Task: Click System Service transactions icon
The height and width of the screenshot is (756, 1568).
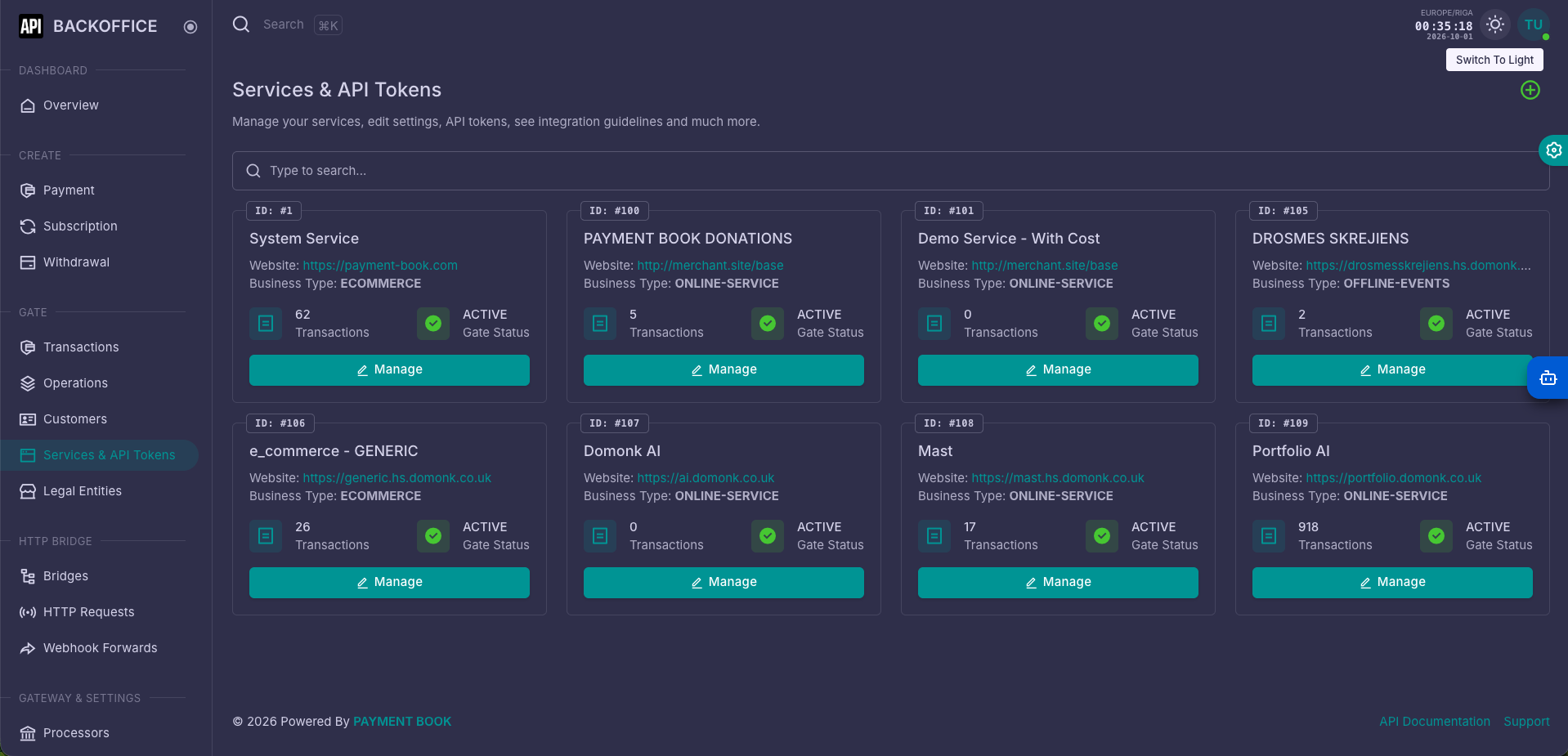Action: (266, 324)
